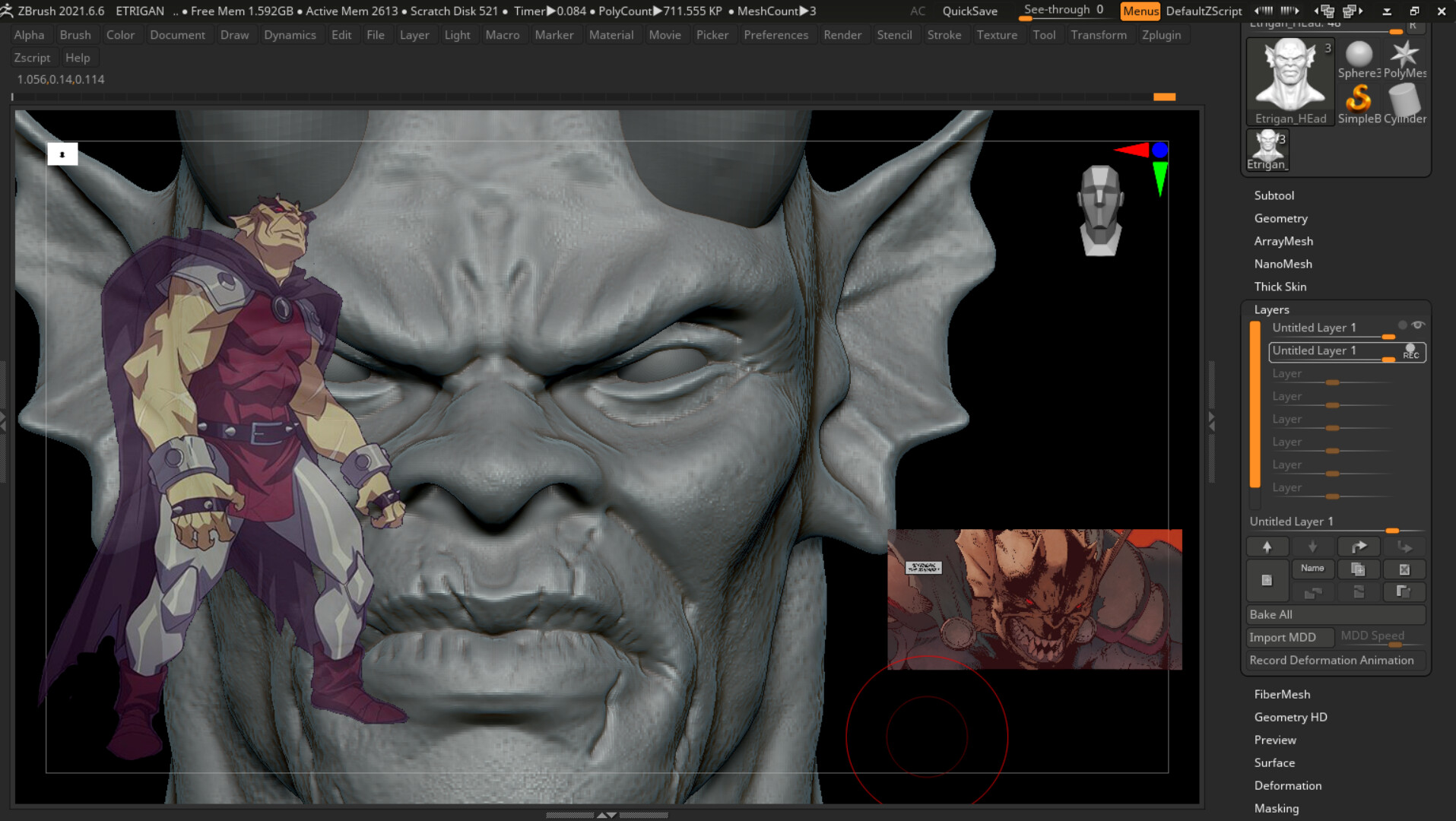Toggle visibility eye on Untitled Layer 1
1456x821 pixels.
pos(1419,325)
